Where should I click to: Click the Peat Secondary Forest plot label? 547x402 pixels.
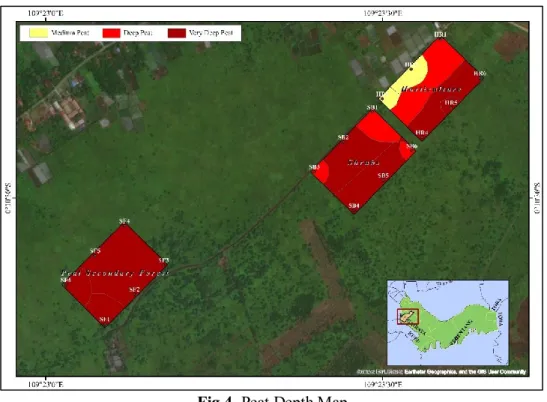[115, 273]
